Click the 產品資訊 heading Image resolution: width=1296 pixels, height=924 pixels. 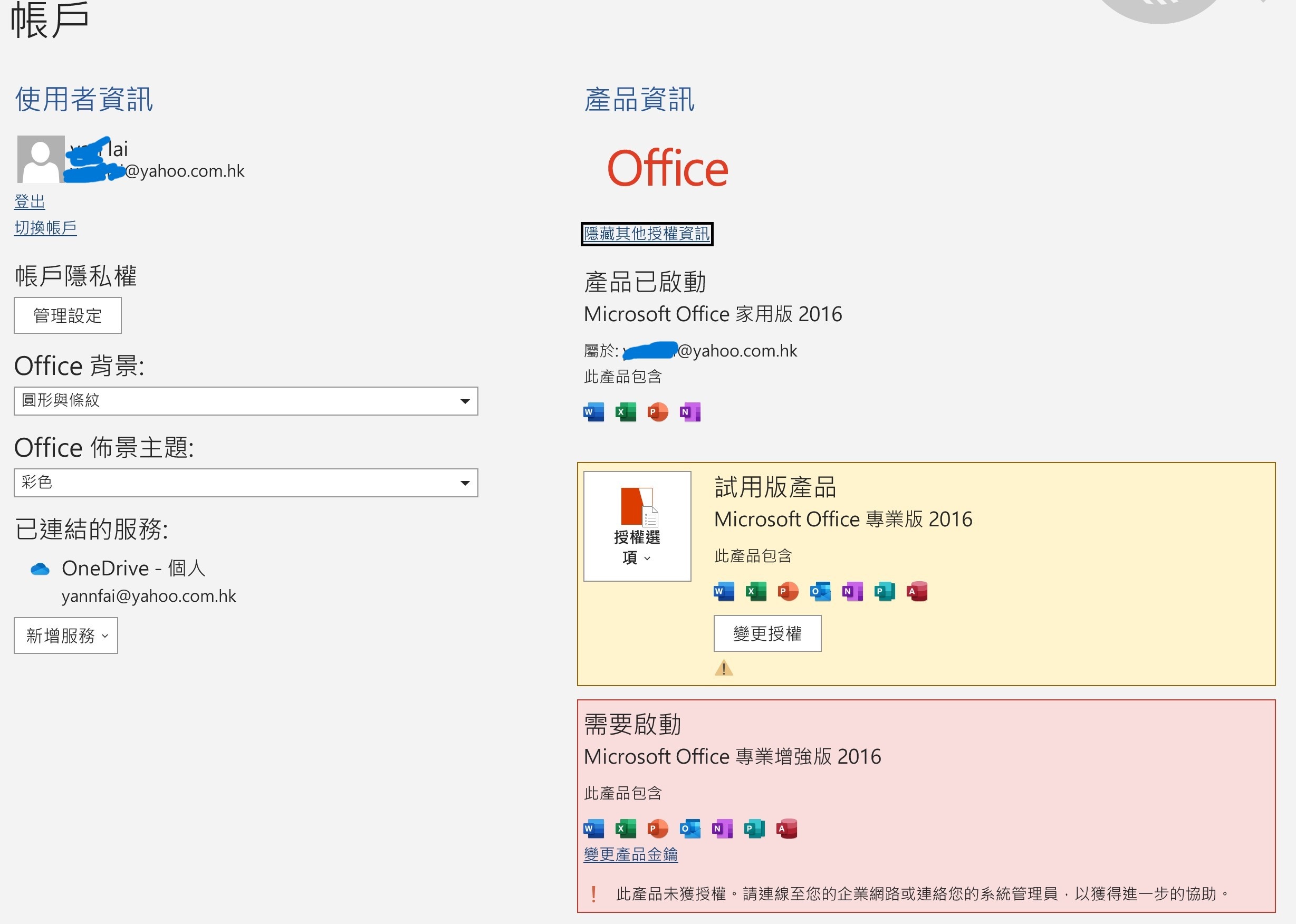pyautogui.click(x=639, y=99)
